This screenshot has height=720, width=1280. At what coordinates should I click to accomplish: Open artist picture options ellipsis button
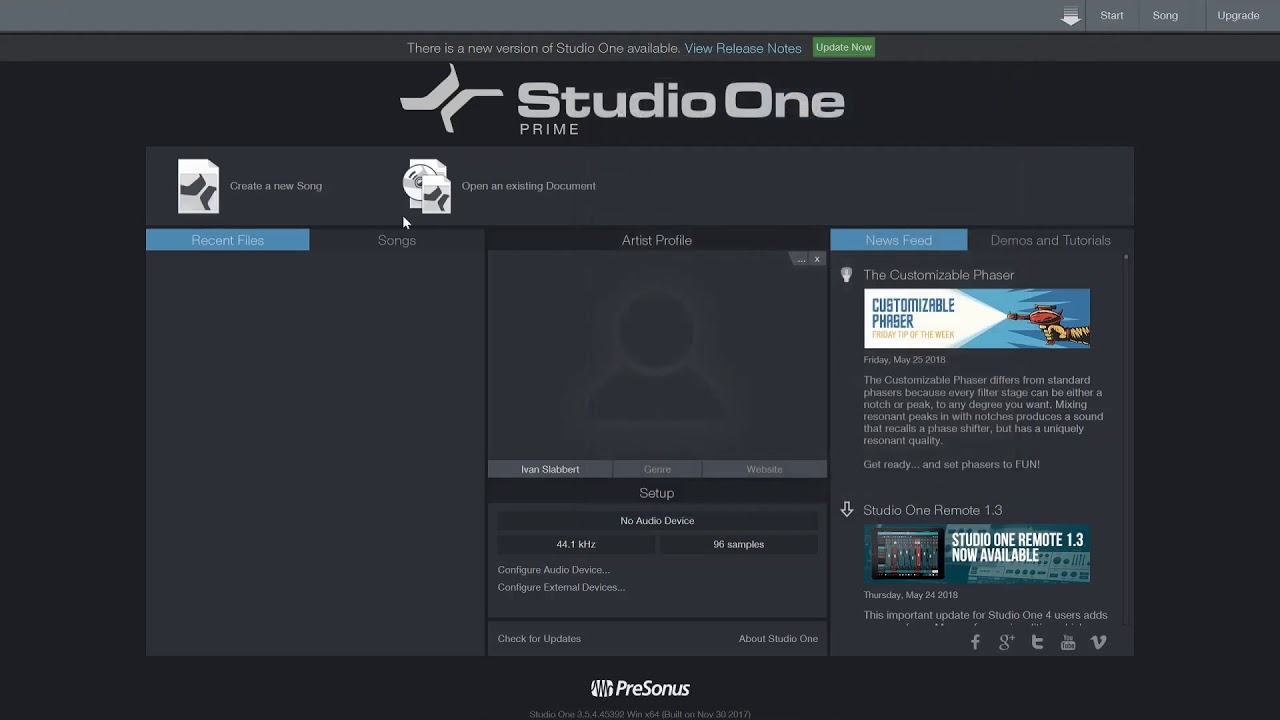pos(800,259)
